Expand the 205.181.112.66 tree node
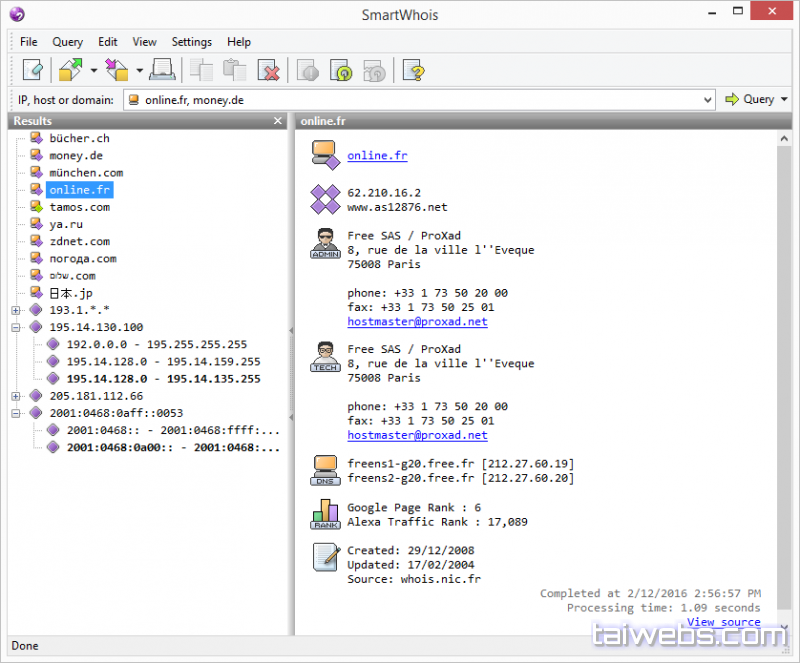Viewport: 800px width, 663px height. (x=16, y=396)
